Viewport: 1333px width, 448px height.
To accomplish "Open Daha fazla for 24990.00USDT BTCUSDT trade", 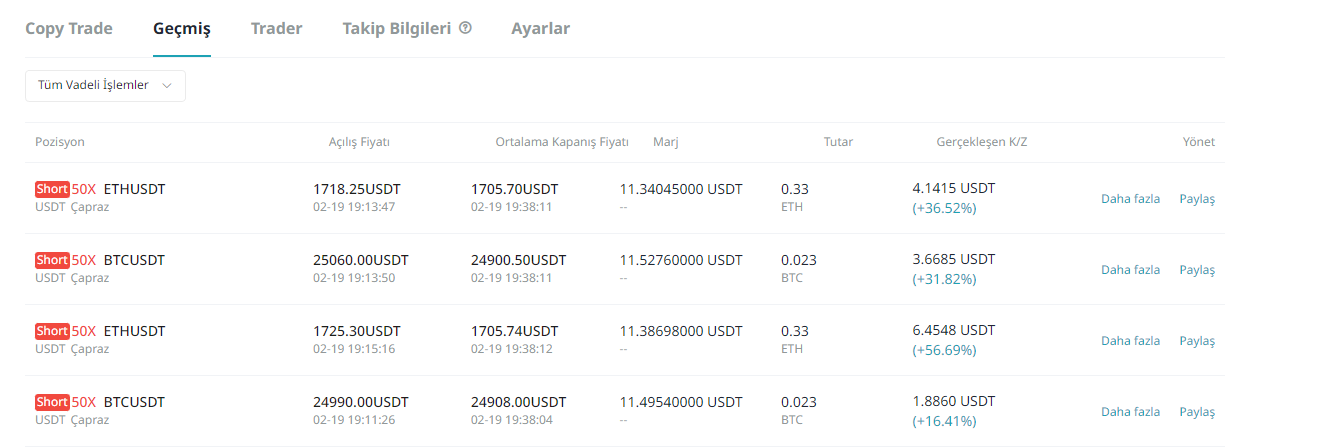I will pos(1130,412).
